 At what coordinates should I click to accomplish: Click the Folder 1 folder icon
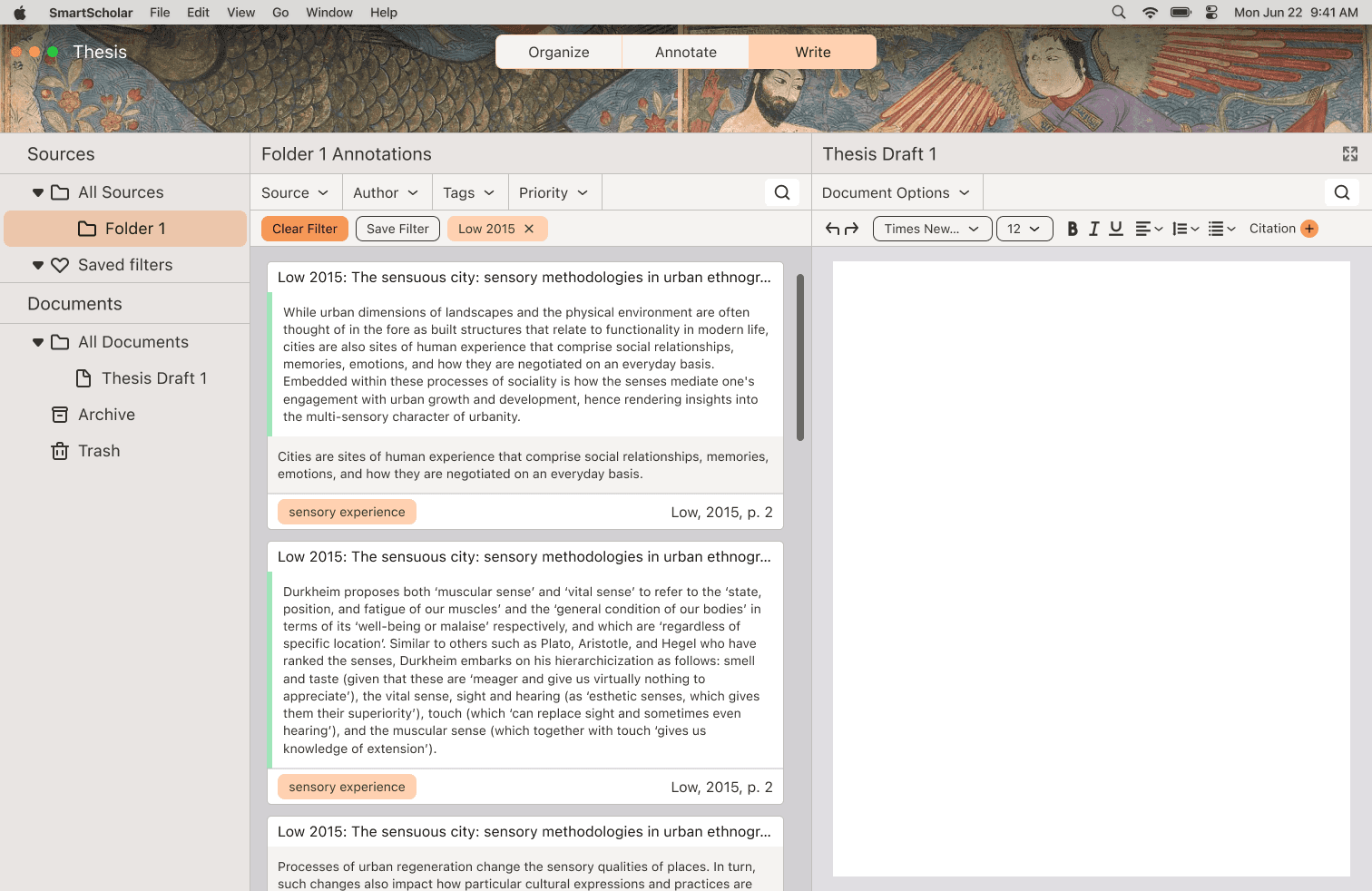(x=87, y=229)
